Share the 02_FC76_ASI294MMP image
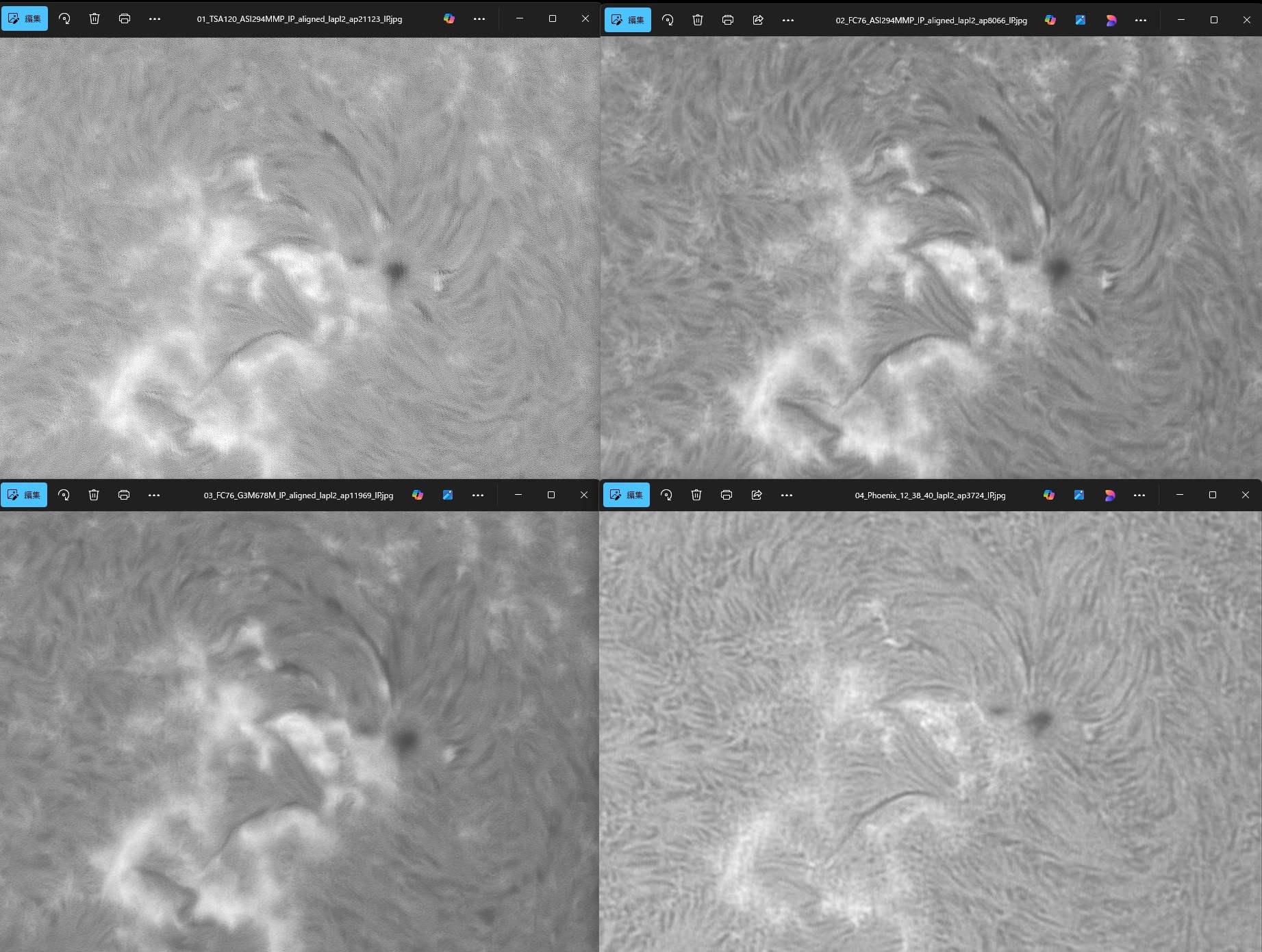The image size is (1262, 952). coord(758,21)
